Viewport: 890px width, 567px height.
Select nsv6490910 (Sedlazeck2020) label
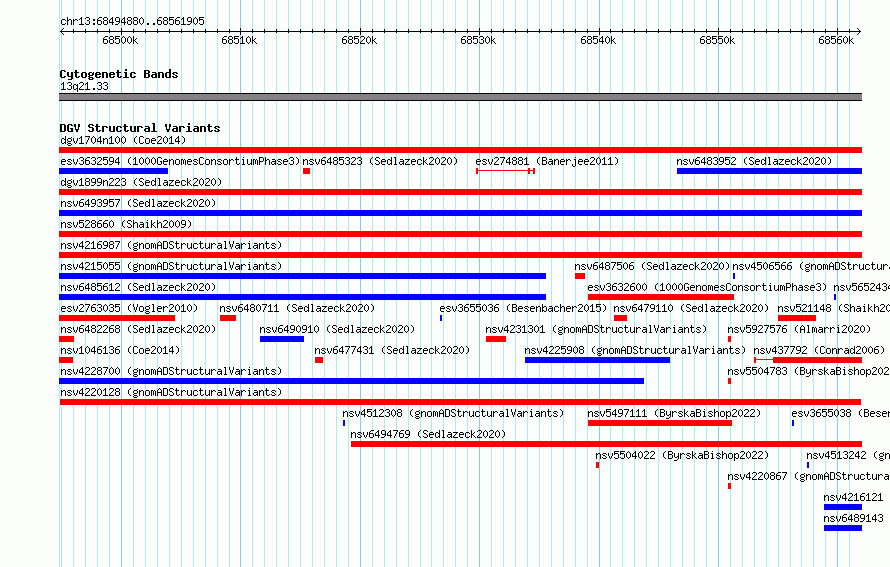tap(337, 329)
